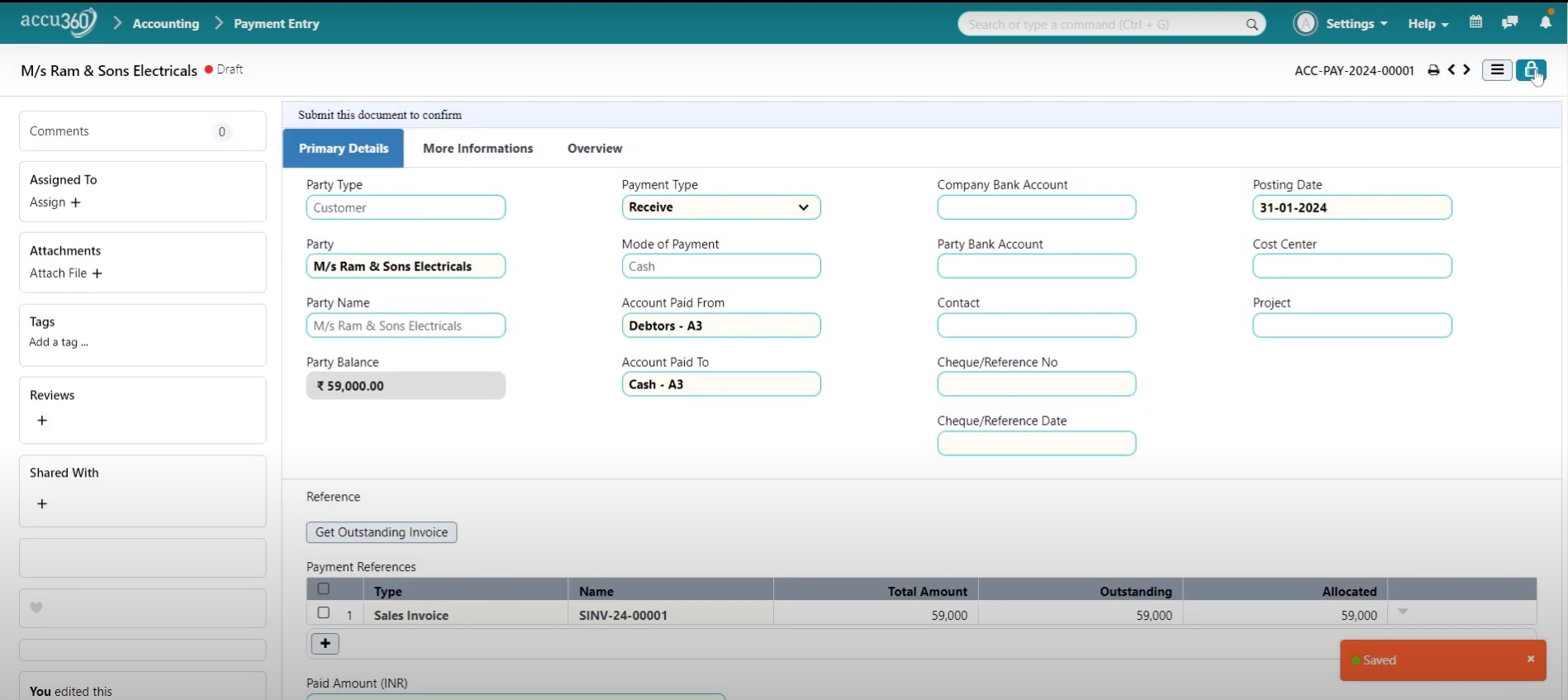
Task: Open Payment Type dropdown
Action: (x=721, y=207)
